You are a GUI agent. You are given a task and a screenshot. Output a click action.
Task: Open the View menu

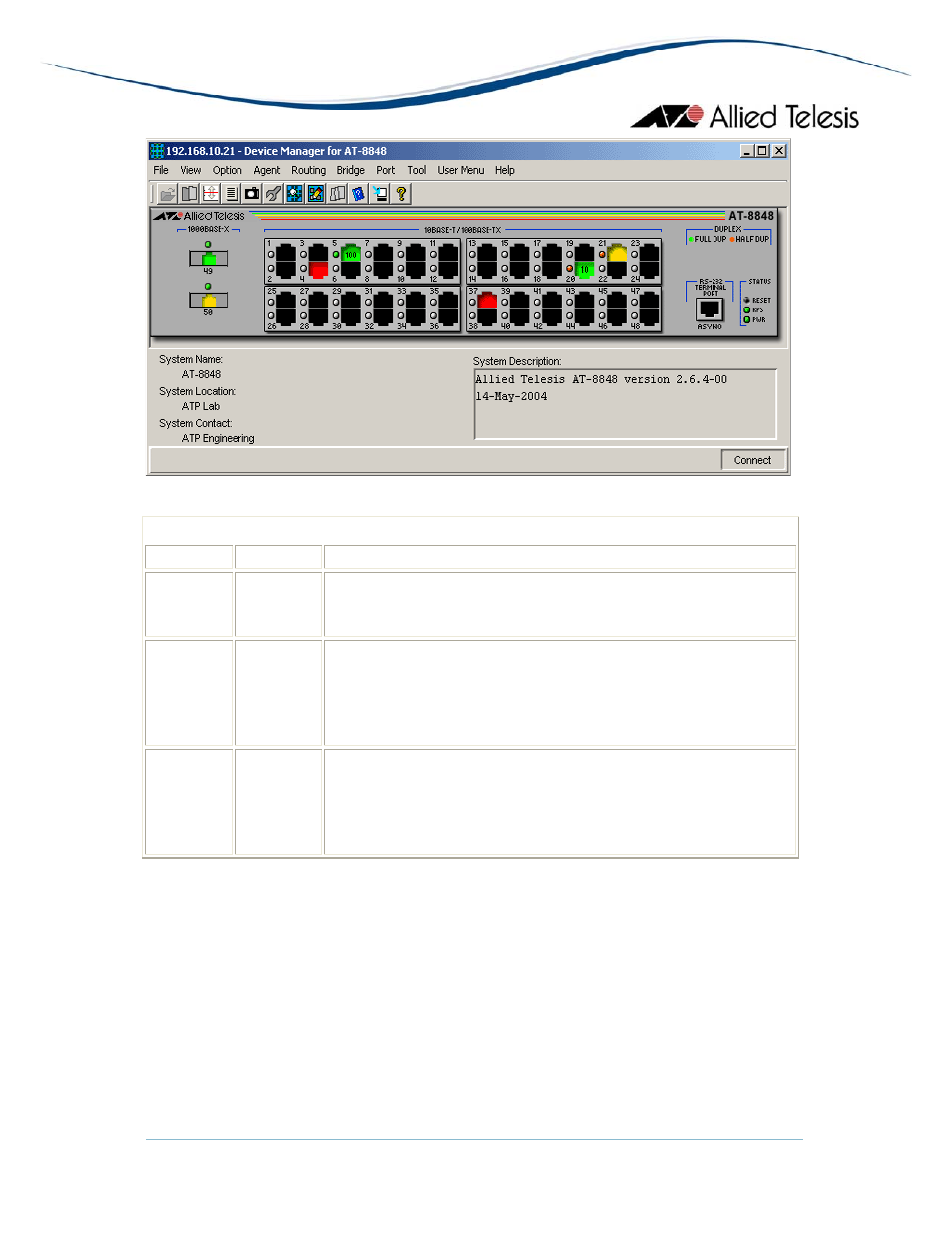point(191,170)
